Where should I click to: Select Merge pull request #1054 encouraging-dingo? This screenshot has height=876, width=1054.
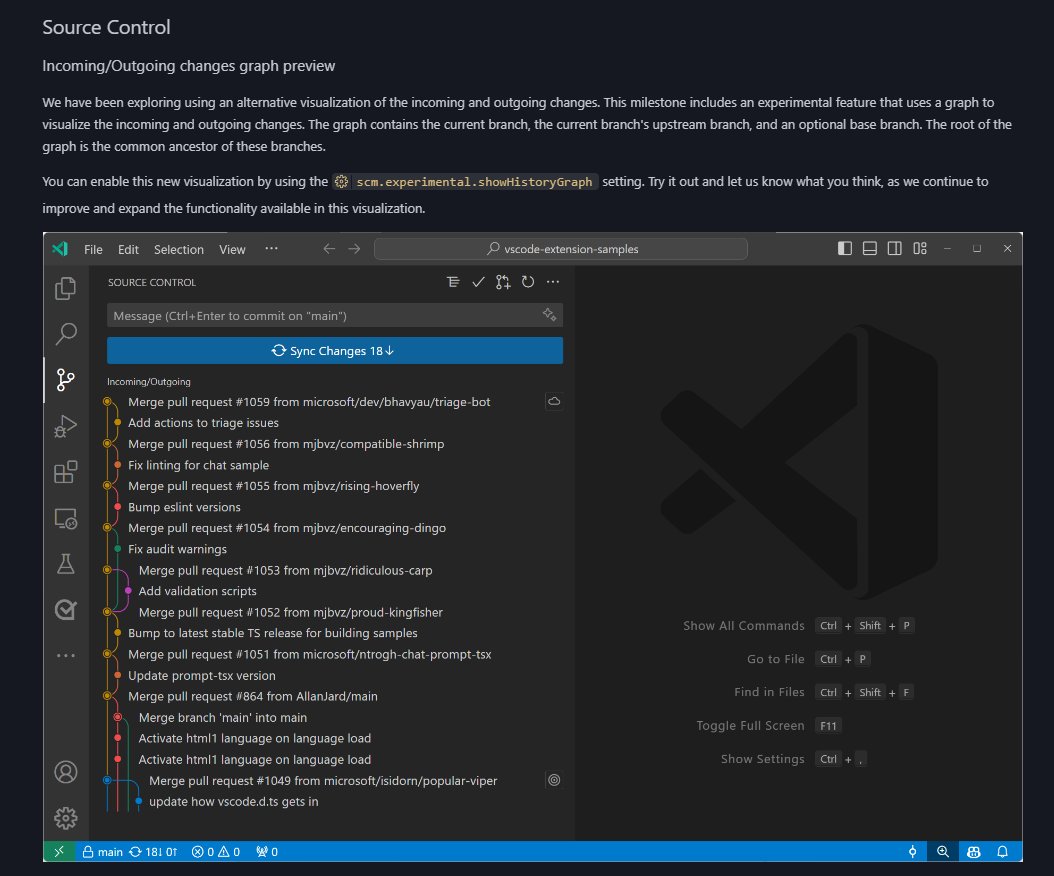287,528
